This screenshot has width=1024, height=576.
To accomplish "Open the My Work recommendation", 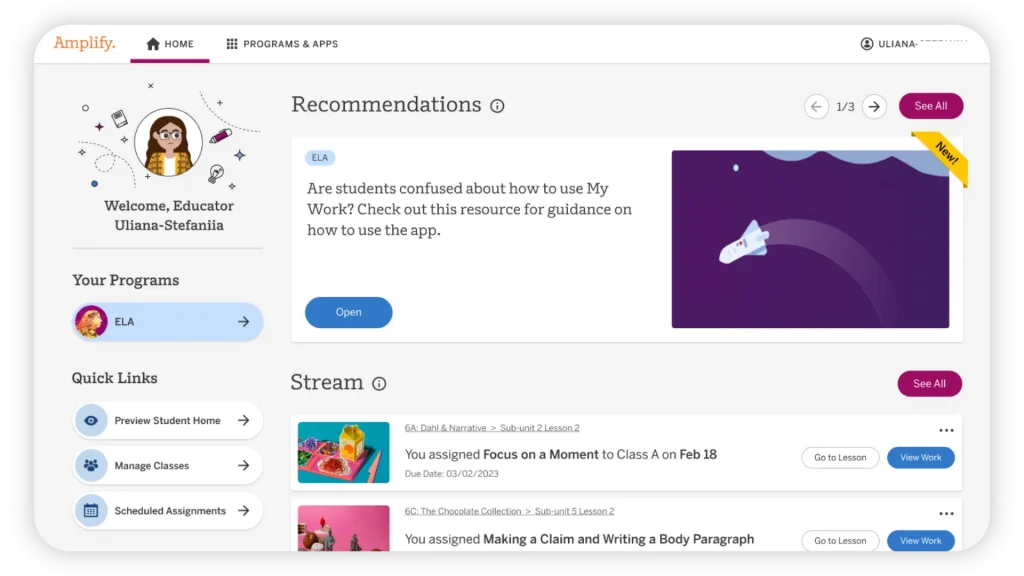I will pos(349,312).
